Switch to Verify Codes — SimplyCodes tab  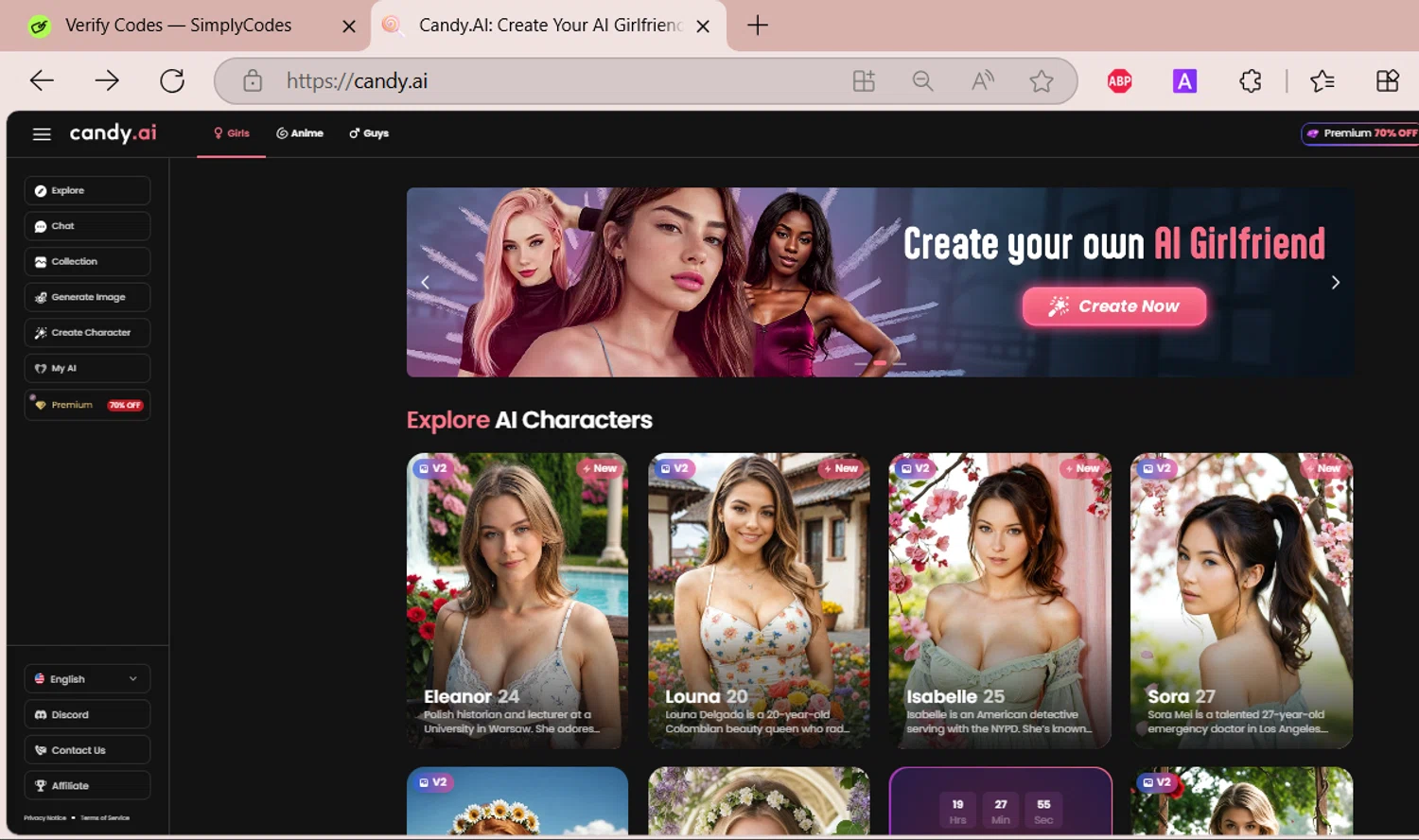[178, 26]
